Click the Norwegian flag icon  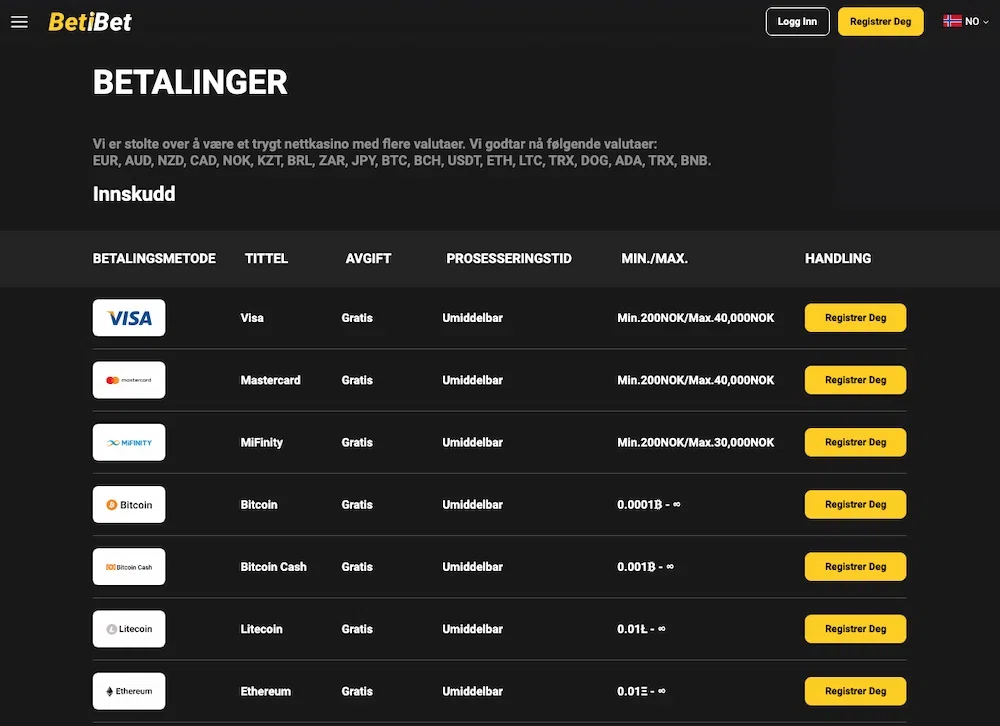coord(952,21)
